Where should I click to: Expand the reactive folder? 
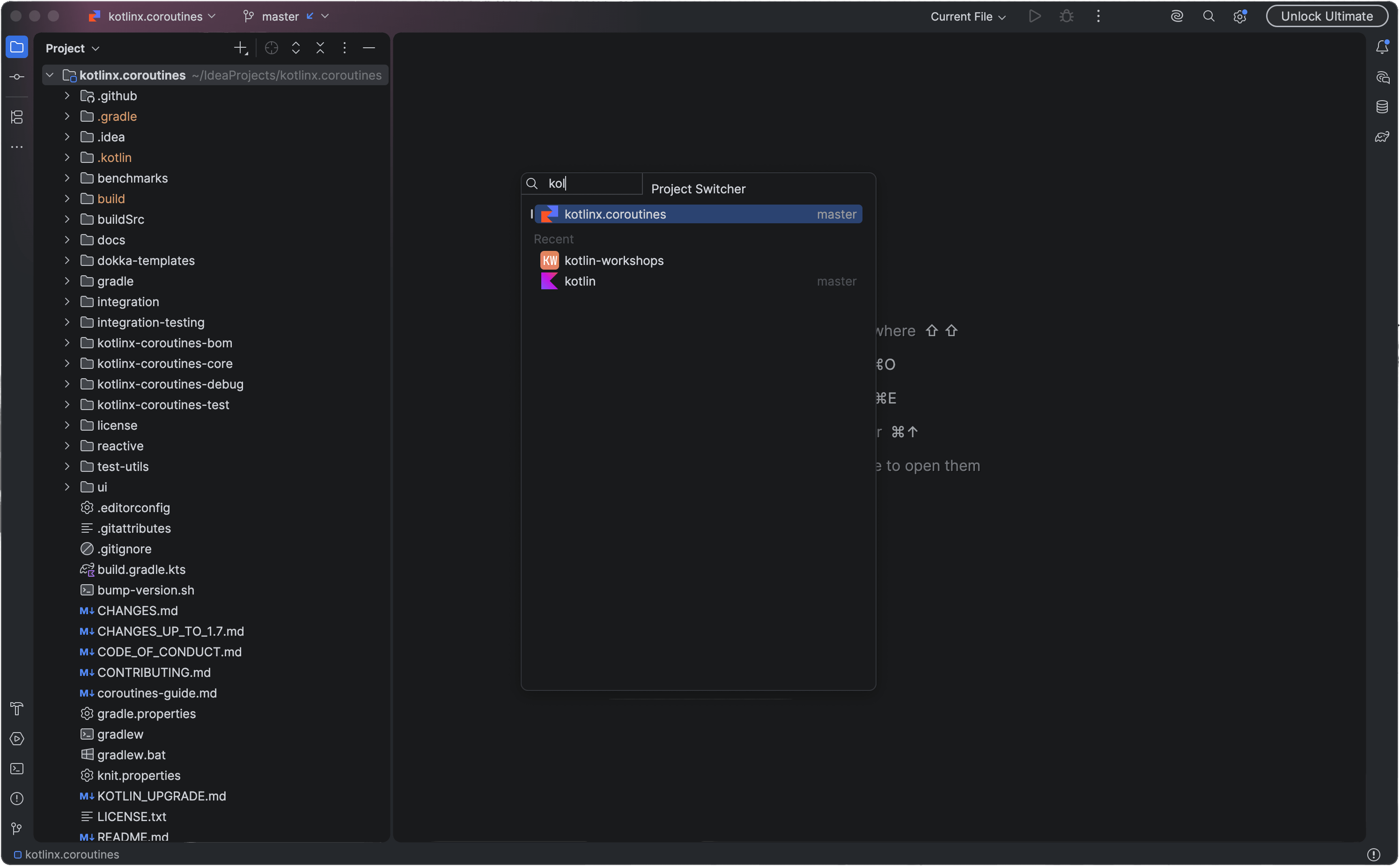click(x=67, y=446)
